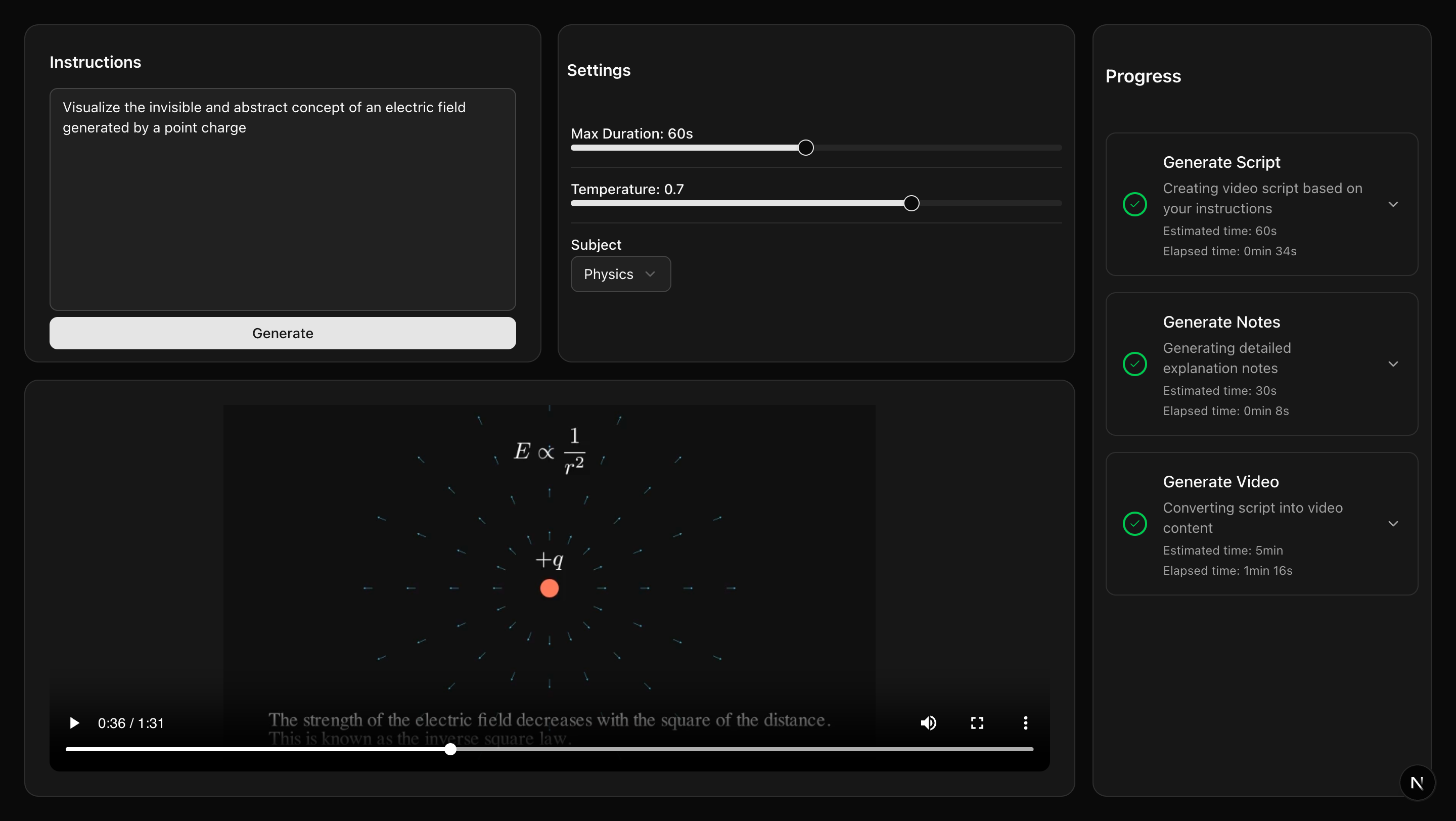Click the Generate Video step title
The width and height of the screenshot is (1456, 821).
pos(1220,481)
